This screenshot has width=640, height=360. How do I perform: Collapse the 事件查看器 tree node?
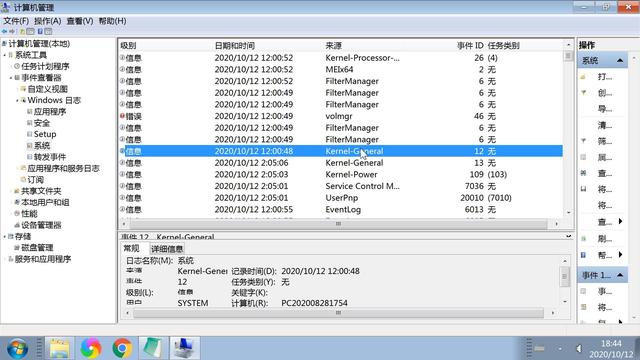(11, 78)
